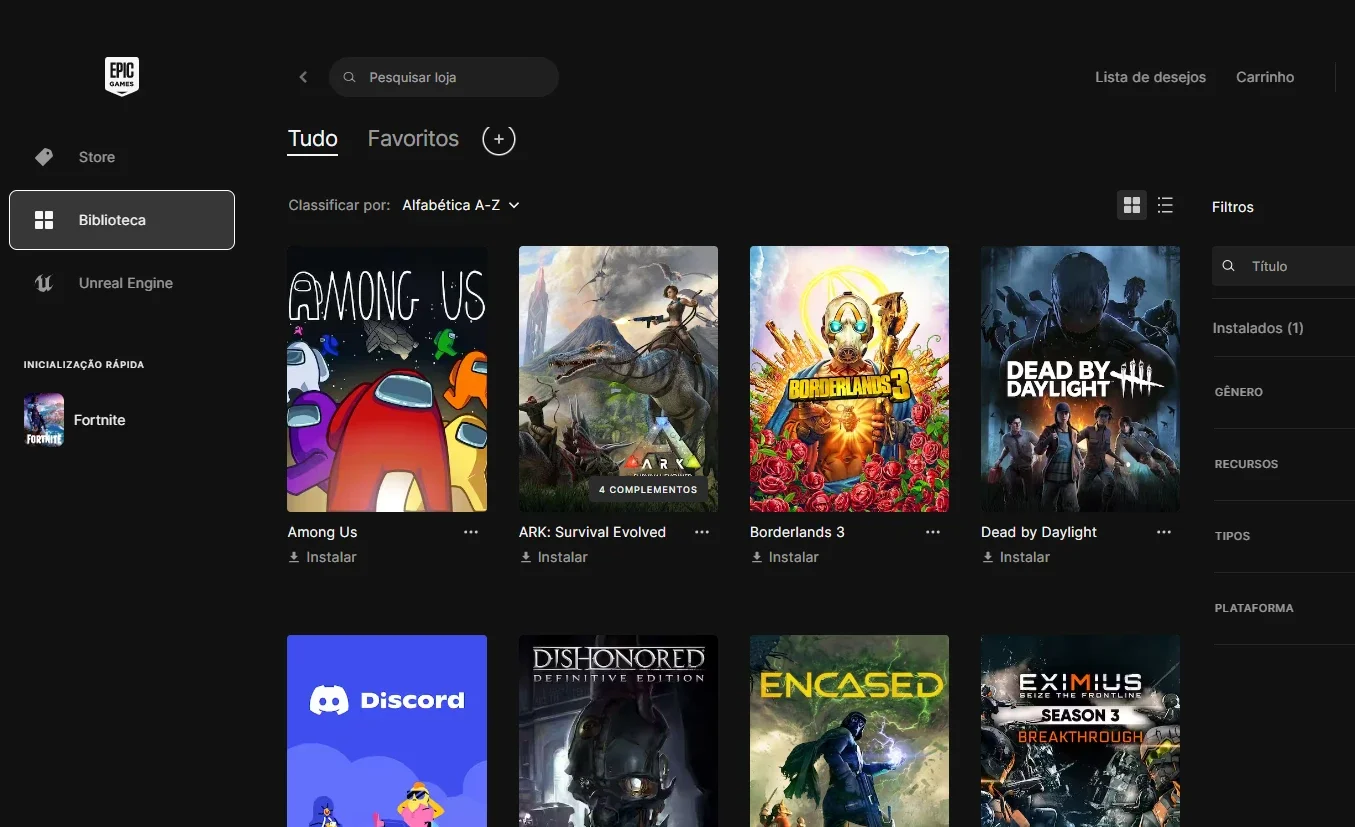
Task: Select Biblioteca in the sidebar
Action: point(122,220)
